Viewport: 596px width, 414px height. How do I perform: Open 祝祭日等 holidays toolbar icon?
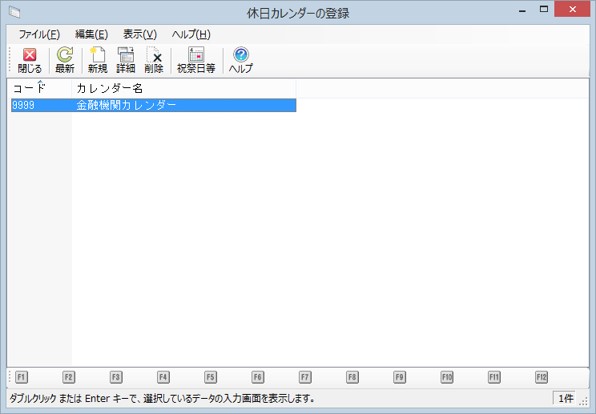pos(196,60)
